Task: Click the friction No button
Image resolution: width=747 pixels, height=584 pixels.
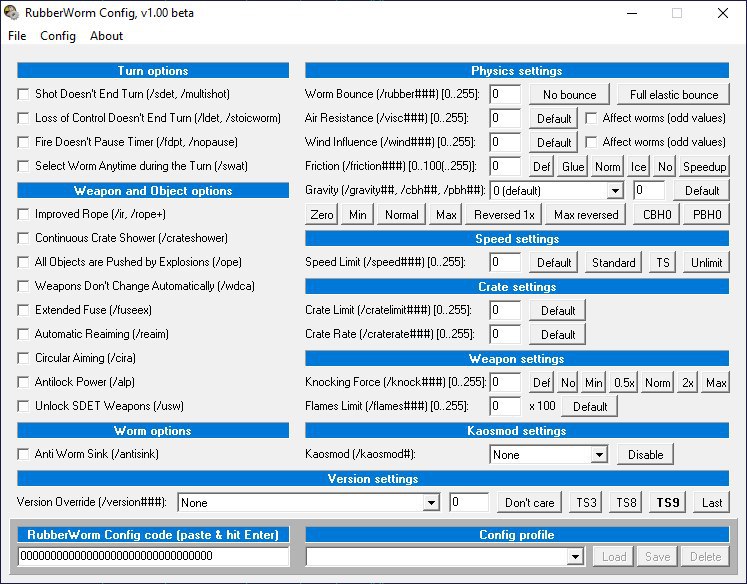Action: [665, 166]
